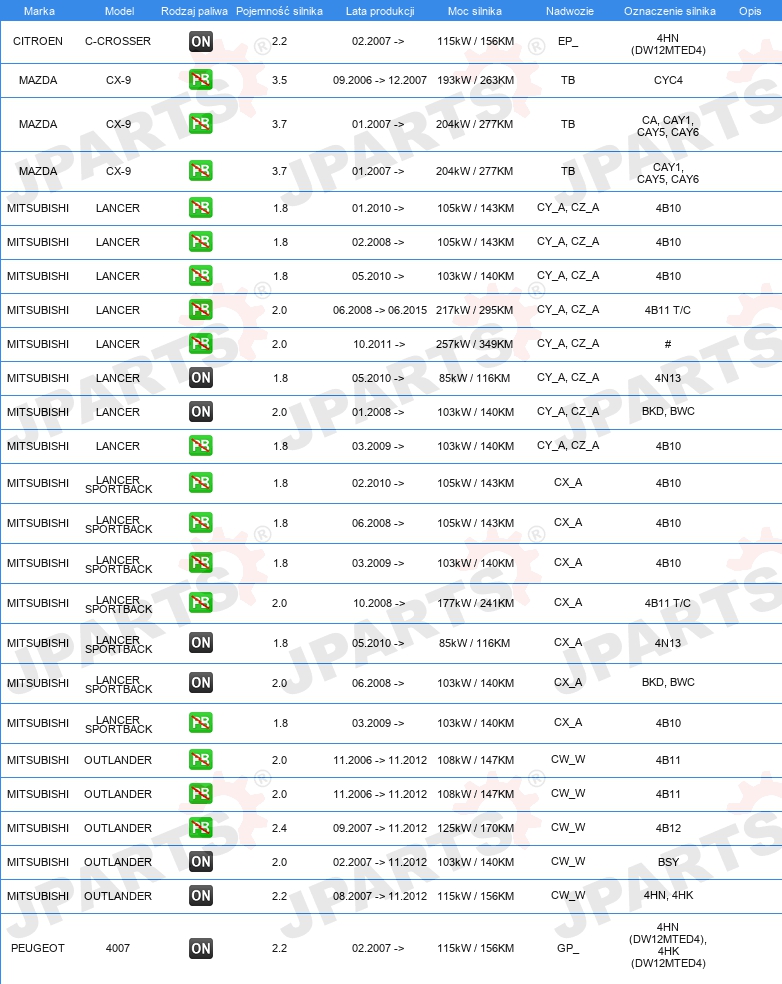Click the diesel ON icon in Citroen C-Crosser row
Image resolution: width=782 pixels, height=984 pixels.
(x=201, y=41)
